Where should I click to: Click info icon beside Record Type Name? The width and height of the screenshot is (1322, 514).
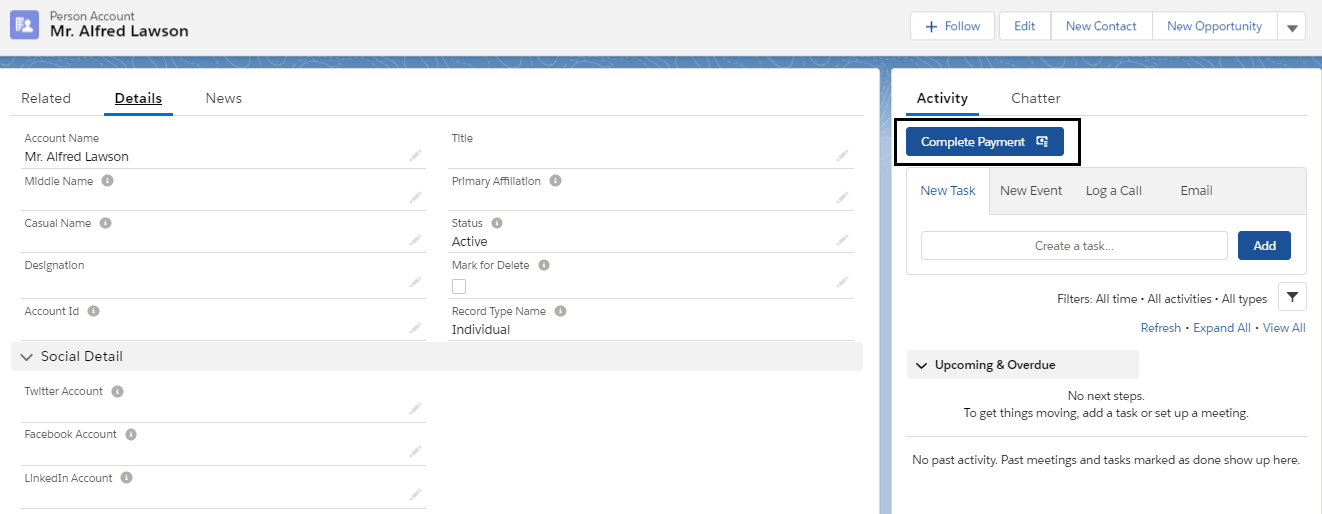[x=560, y=311]
